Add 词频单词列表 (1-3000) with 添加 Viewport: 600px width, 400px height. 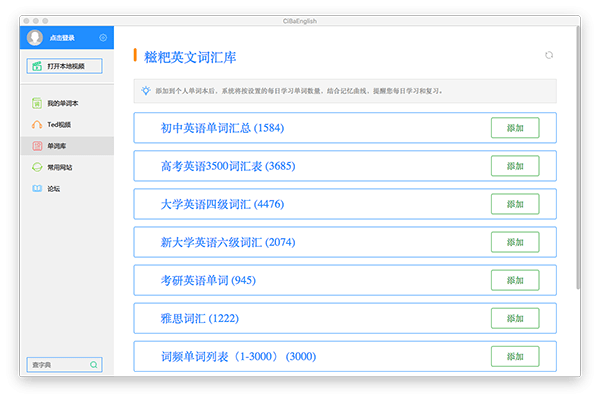[x=515, y=356]
